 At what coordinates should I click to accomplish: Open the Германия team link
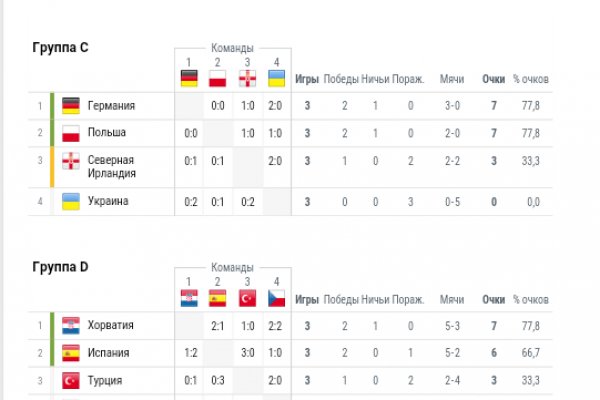pos(111,105)
